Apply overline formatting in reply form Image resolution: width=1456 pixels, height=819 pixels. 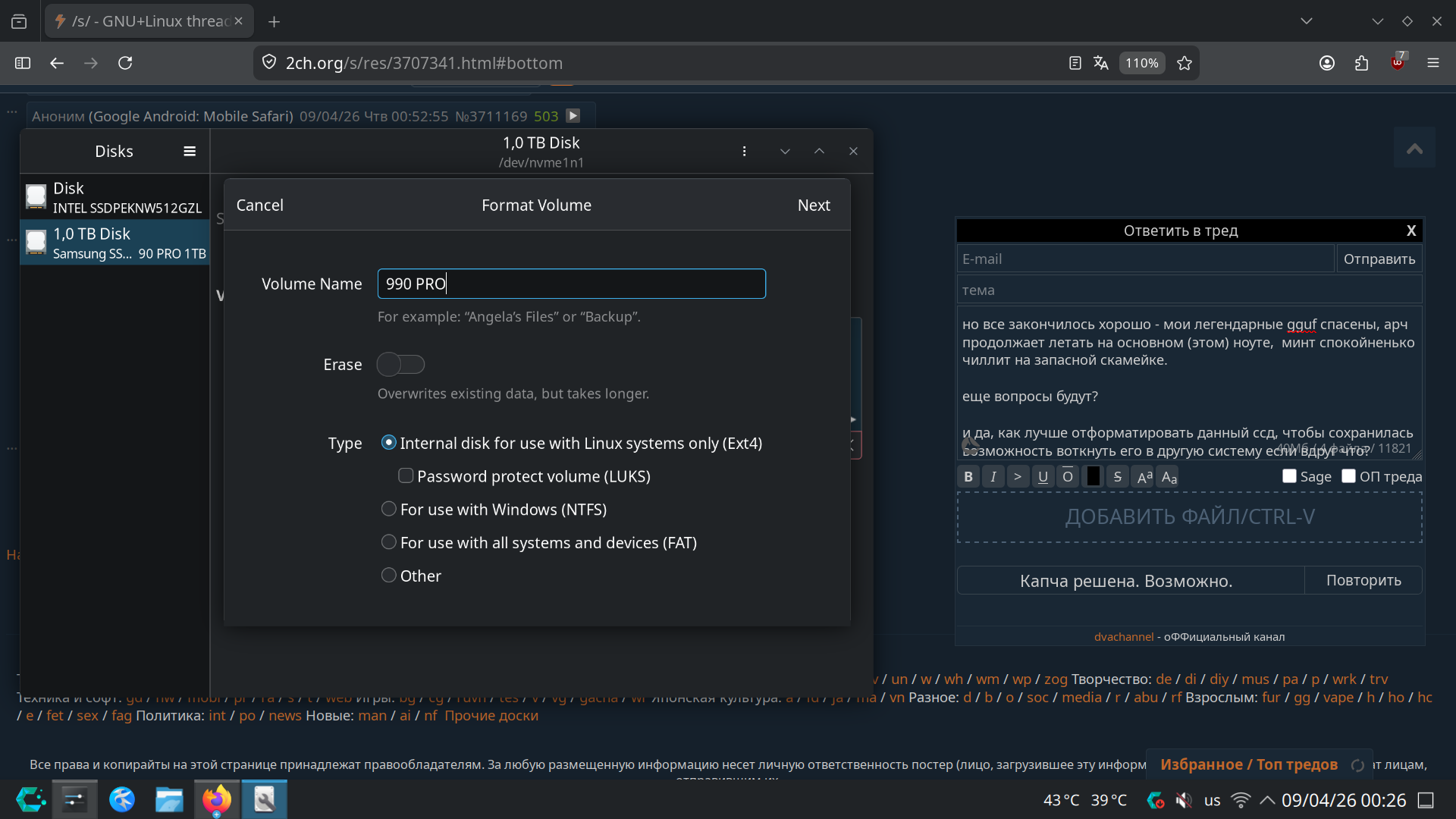click(x=1068, y=477)
